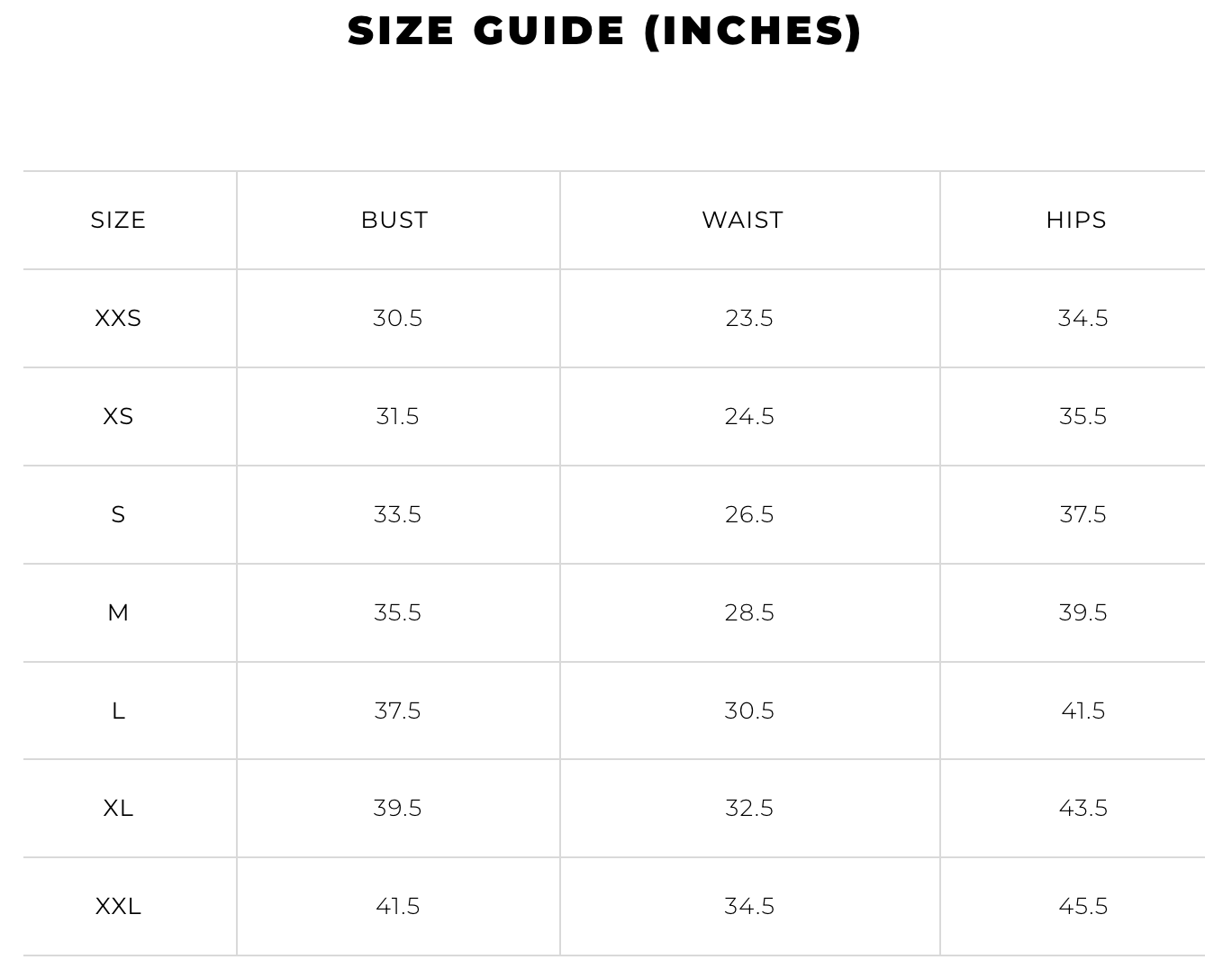
Task: Click the S hips value 37.5
Action: pyautogui.click(x=1083, y=514)
